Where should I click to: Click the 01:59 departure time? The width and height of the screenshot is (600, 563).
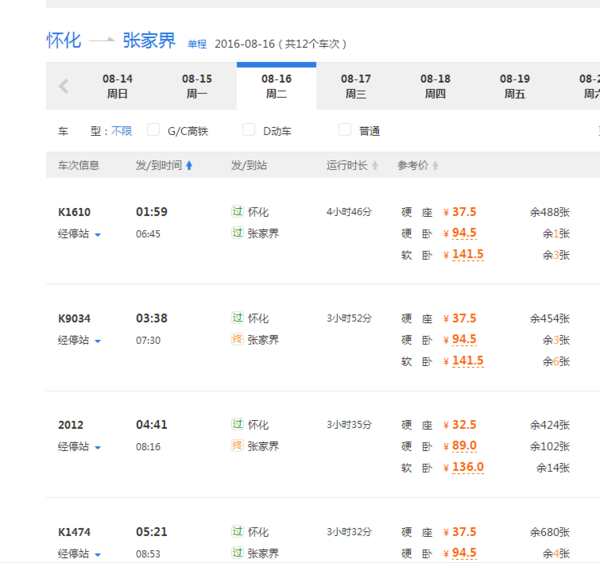tap(152, 212)
